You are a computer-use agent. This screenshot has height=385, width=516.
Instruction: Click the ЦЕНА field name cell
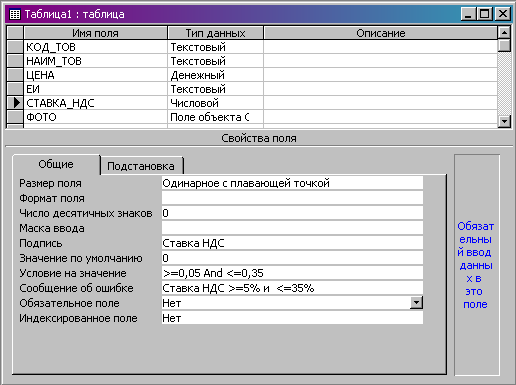[95, 75]
